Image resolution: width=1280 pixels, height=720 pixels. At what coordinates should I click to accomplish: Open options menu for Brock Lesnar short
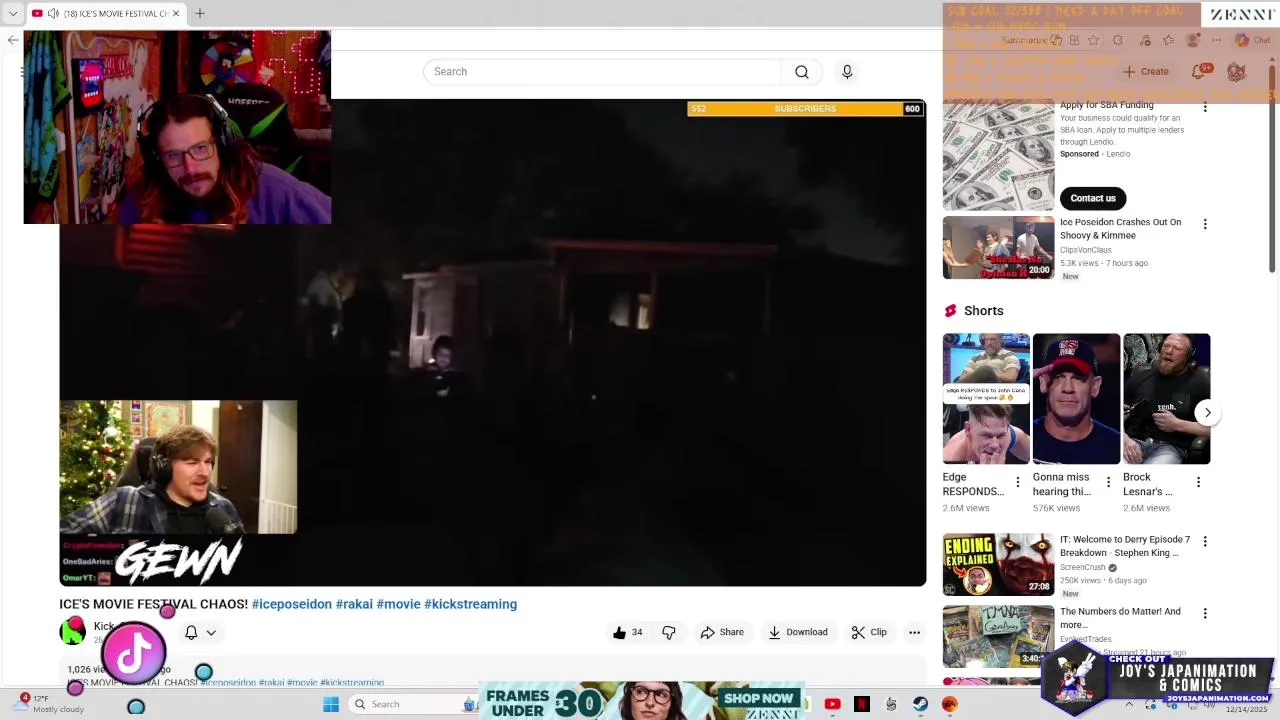coord(1198,482)
